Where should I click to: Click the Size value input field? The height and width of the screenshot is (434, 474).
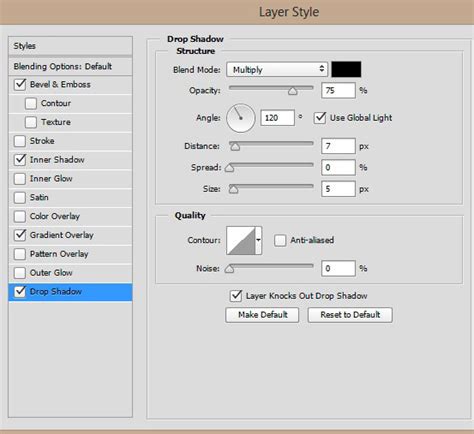click(338, 189)
